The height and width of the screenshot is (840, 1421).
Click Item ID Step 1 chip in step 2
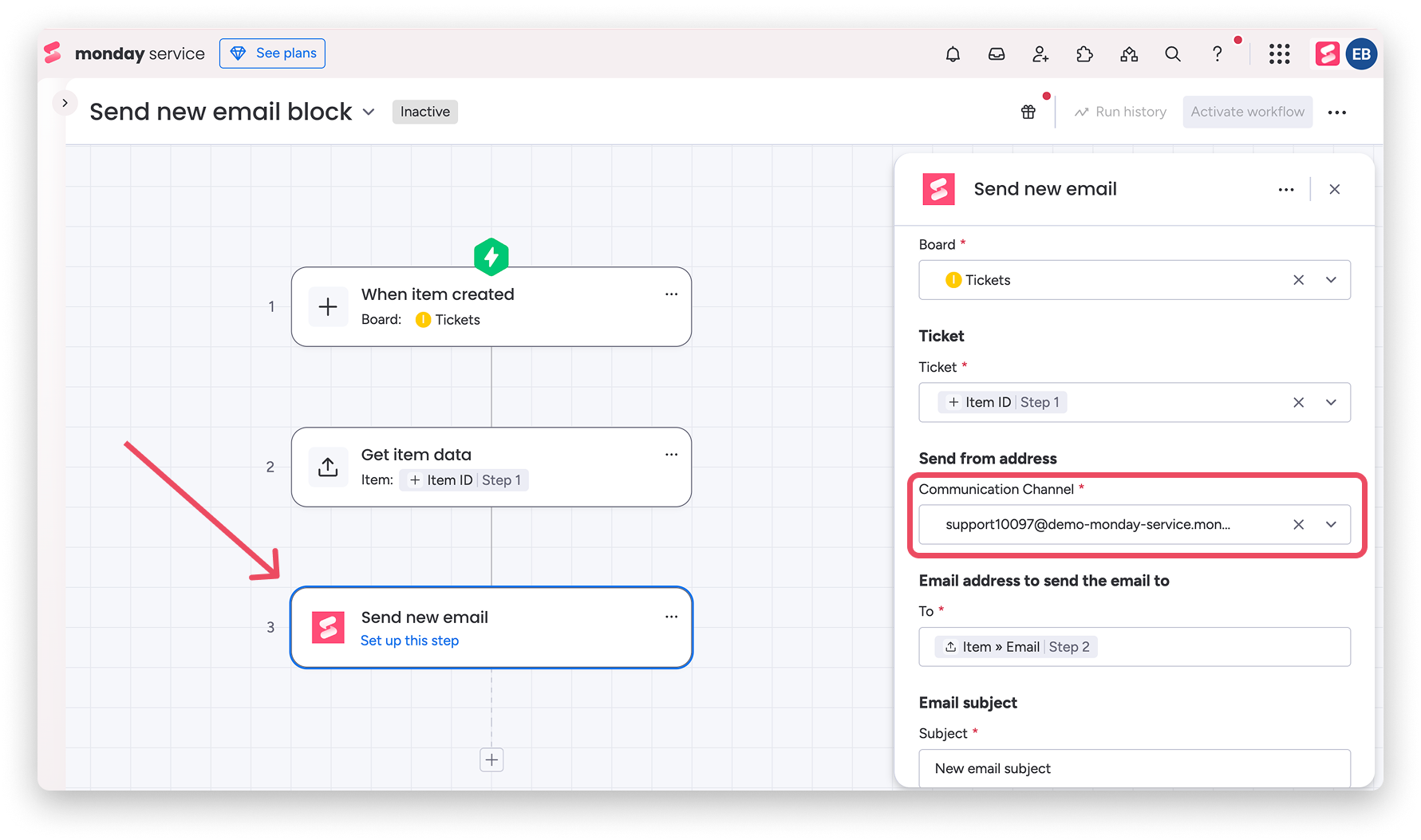pyautogui.click(x=464, y=480)
